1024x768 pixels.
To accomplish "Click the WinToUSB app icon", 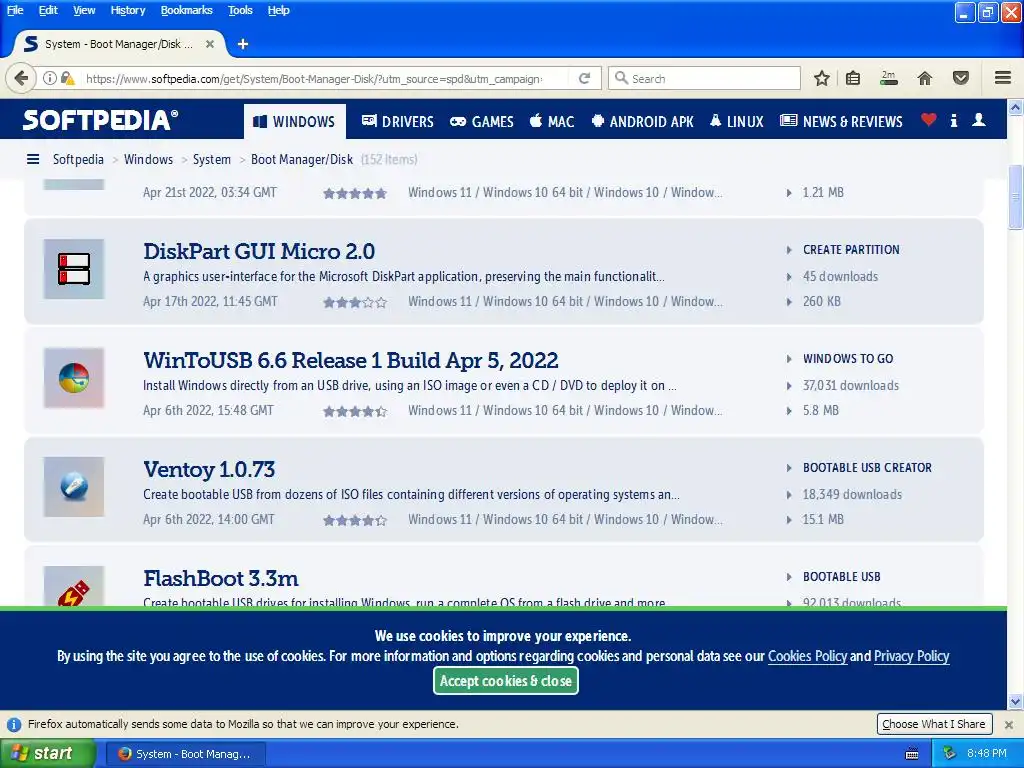I will 74,378.
